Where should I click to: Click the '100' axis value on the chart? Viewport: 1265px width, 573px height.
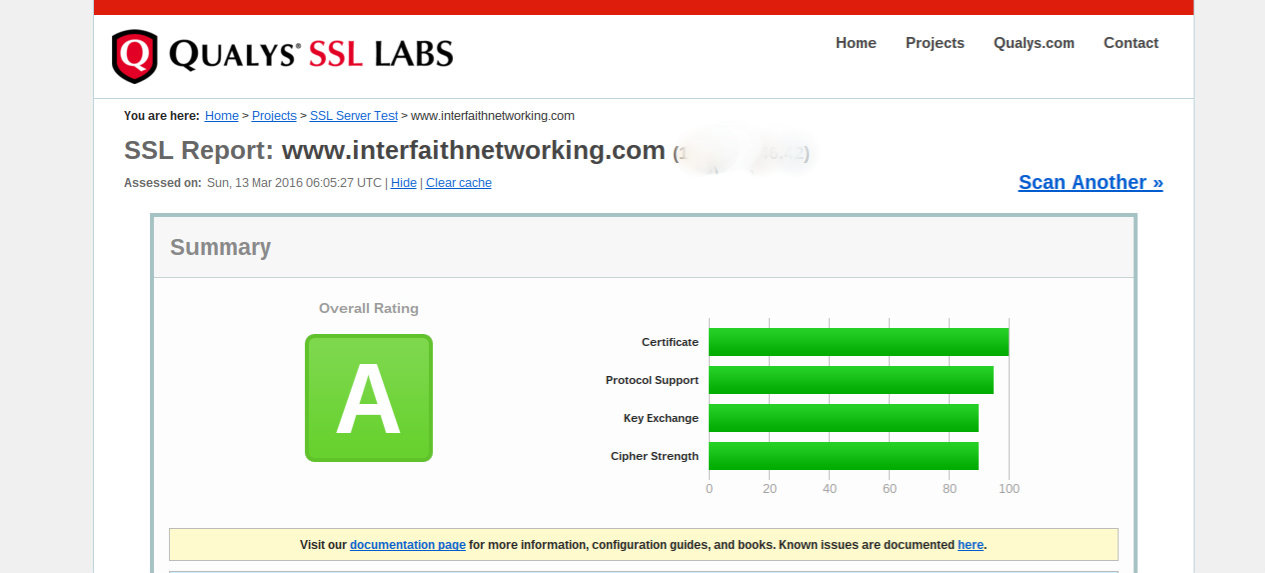point(1009,489)
